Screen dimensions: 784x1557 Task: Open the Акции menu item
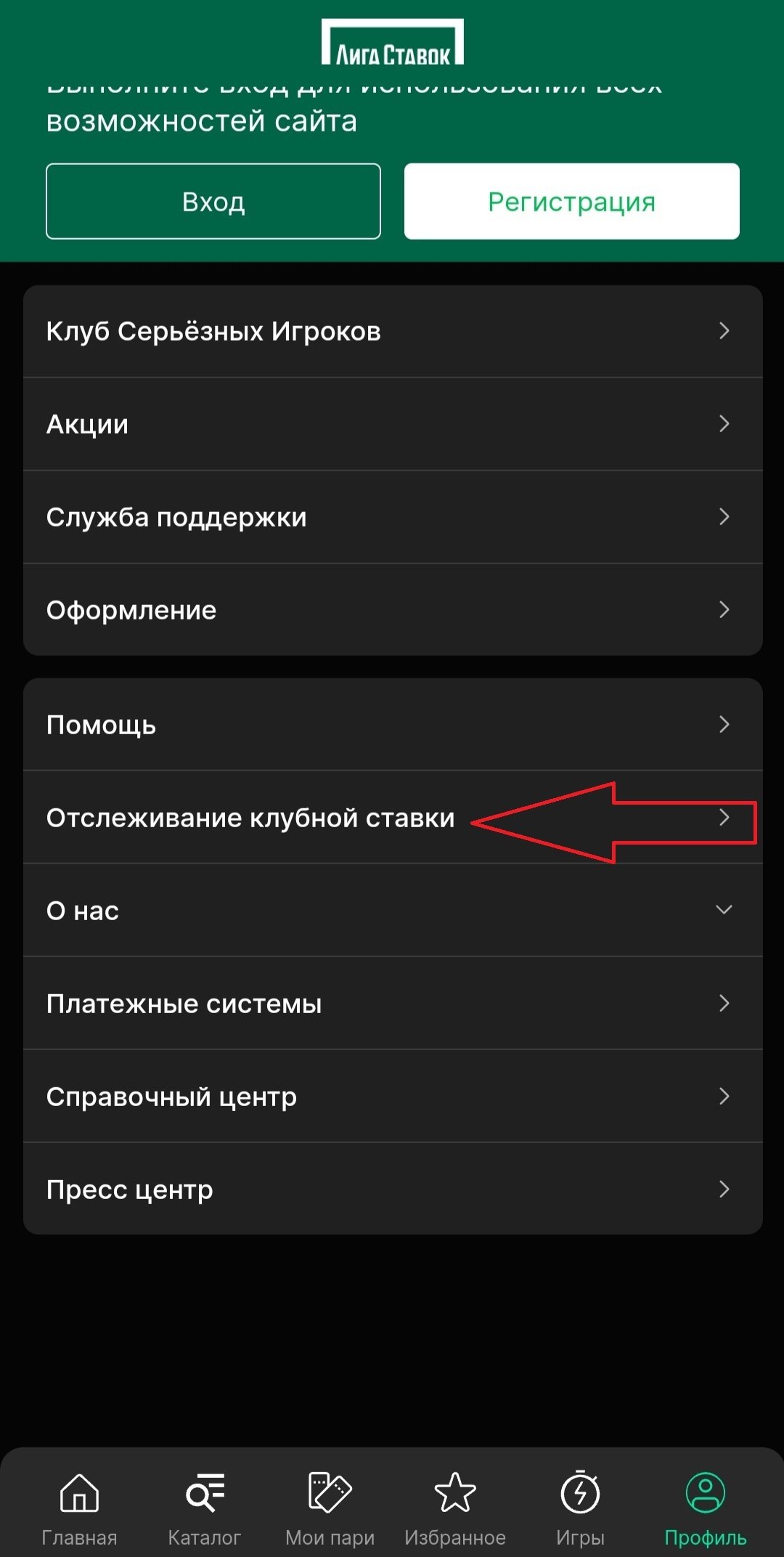tap(393, 424)
